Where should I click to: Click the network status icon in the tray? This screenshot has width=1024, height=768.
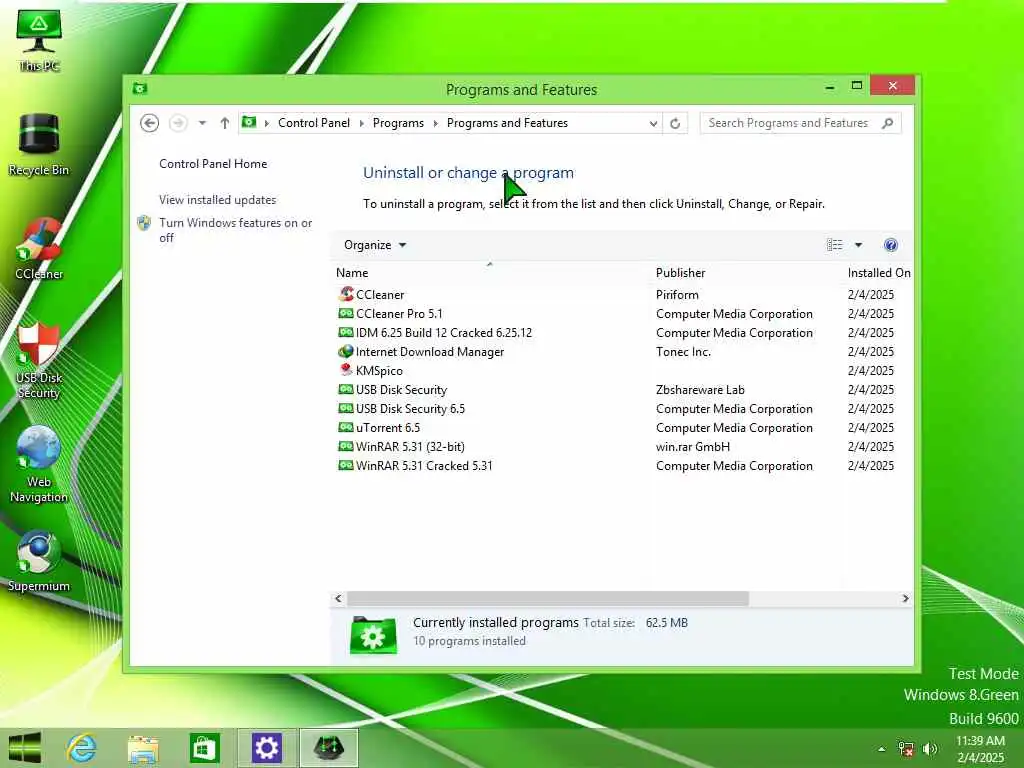click(x=905, y=748)
